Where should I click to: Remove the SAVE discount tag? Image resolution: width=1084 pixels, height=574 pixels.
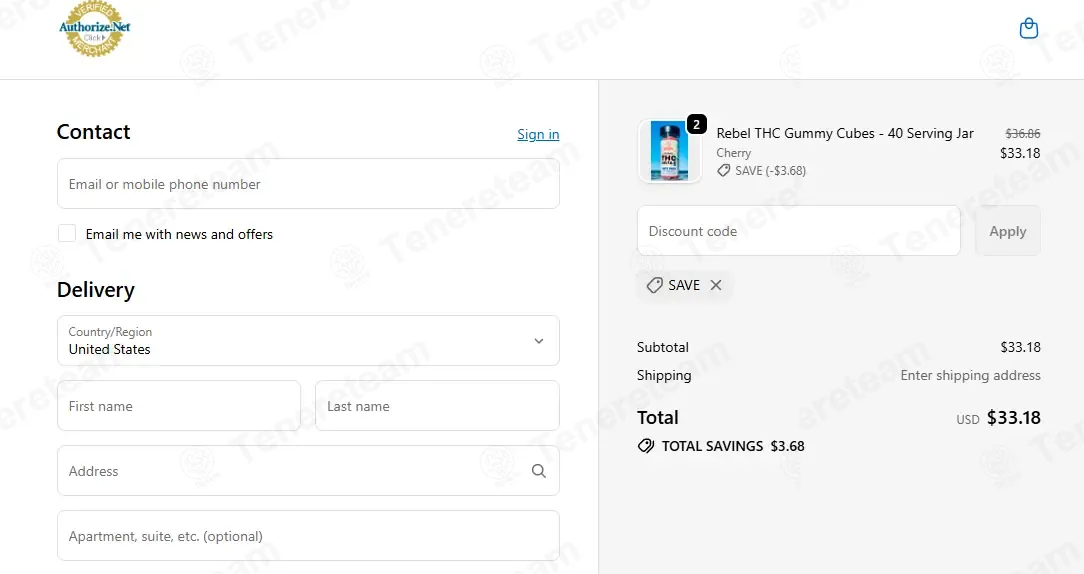point(716,285)
